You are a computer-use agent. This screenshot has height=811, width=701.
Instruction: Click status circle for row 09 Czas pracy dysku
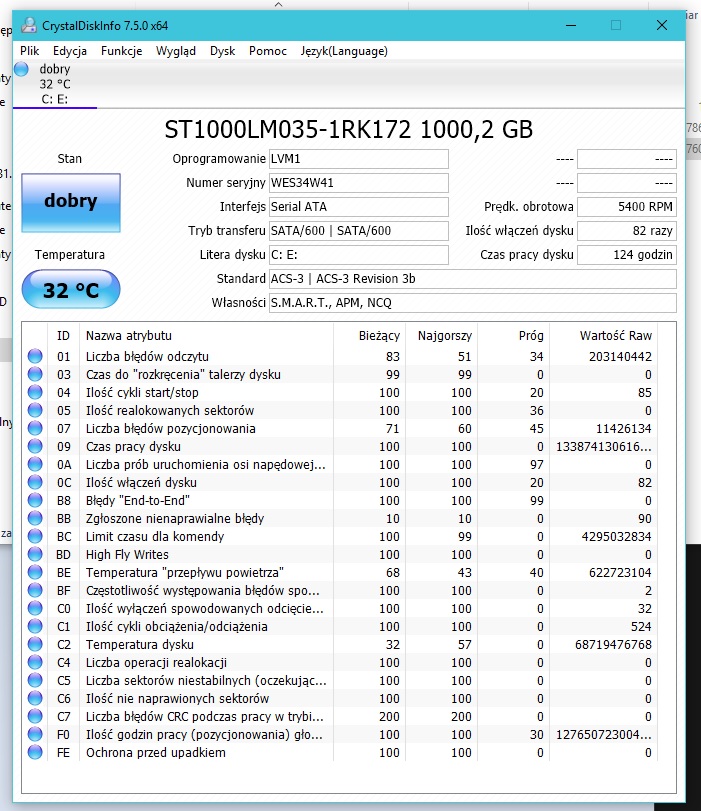(35, 446)
